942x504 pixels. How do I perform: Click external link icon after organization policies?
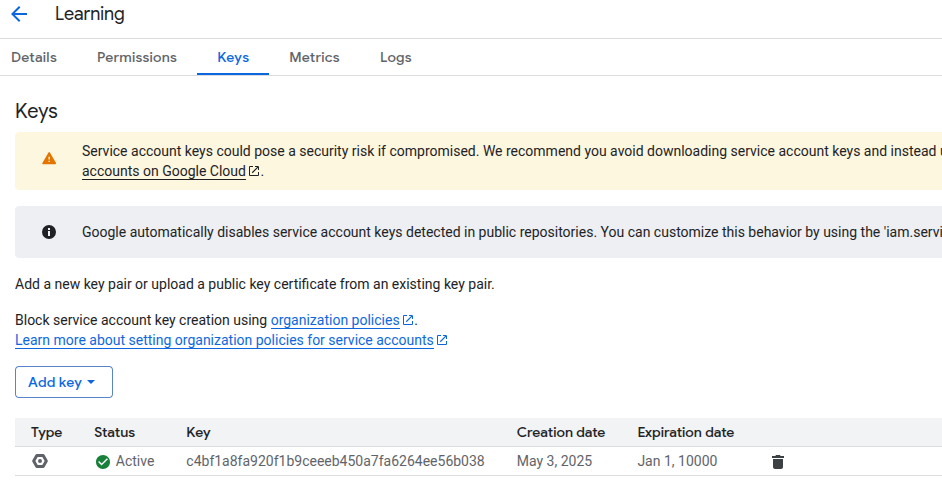(408, 321)
